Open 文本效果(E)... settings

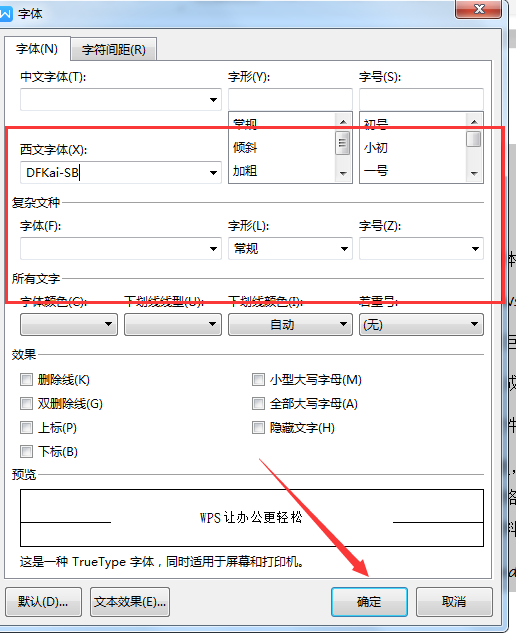[x=130, y=602]
